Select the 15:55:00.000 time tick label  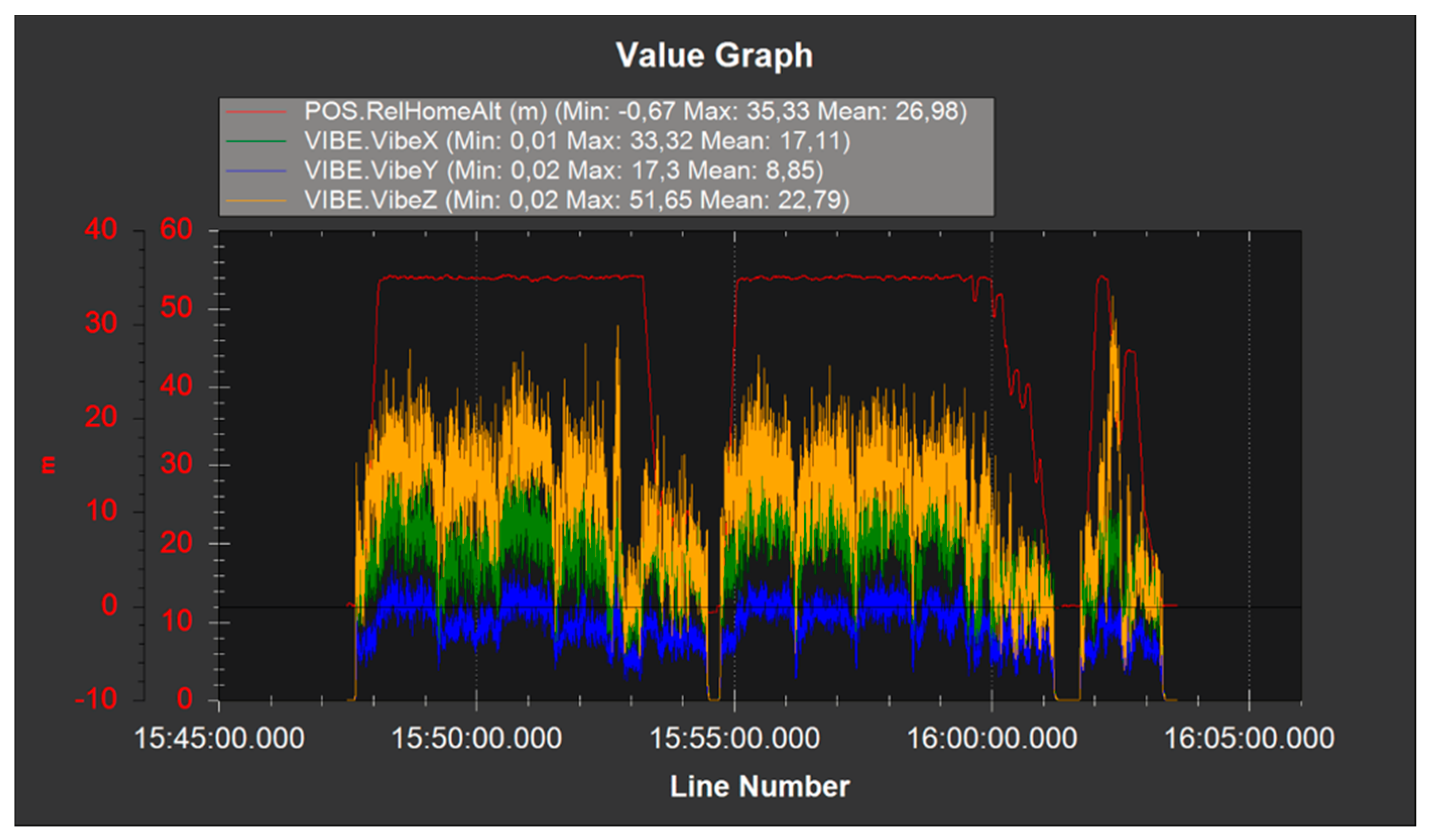click(x=734, y=739)
